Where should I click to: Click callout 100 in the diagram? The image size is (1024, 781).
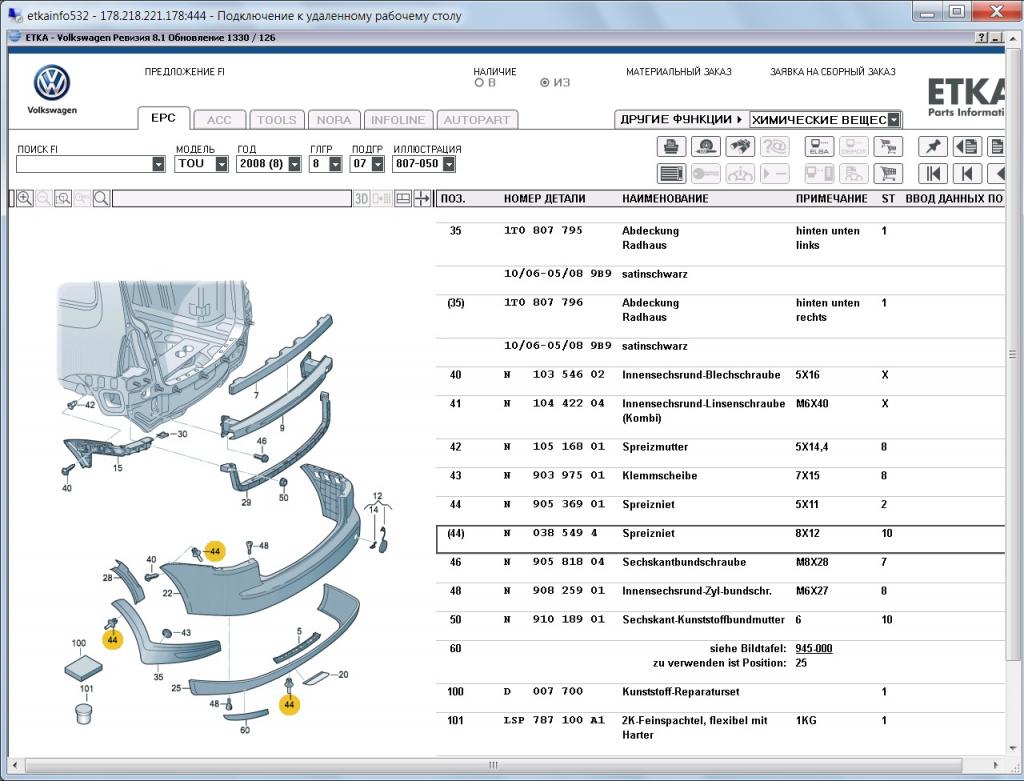tap(79, 643)
